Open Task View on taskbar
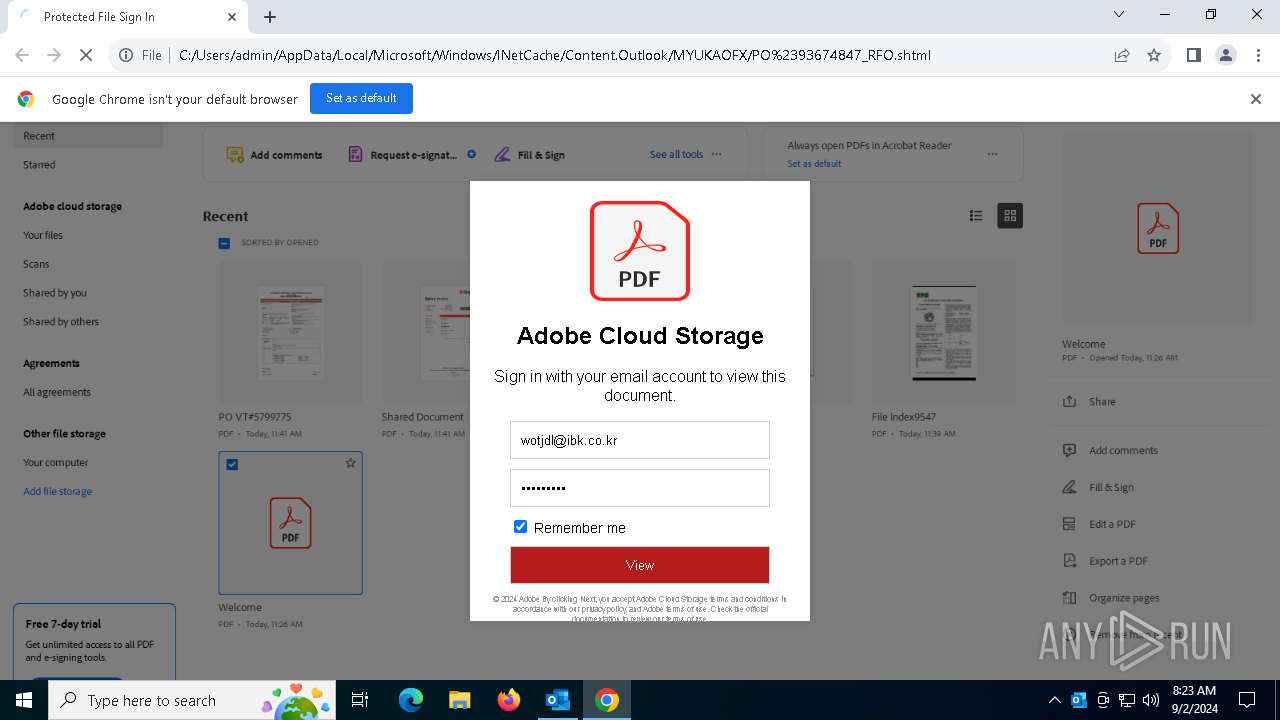This screenshot has height=720, width=1280. click(360, 700)
